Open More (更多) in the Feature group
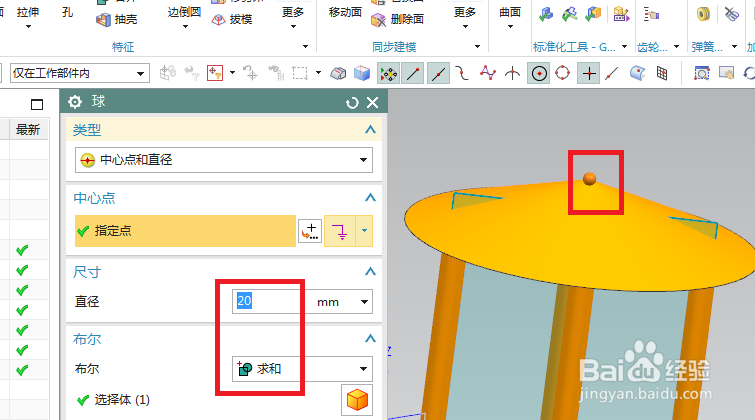The width and height of the screenshot is (755, 420). pyautogui.click(x=293, y=18)
